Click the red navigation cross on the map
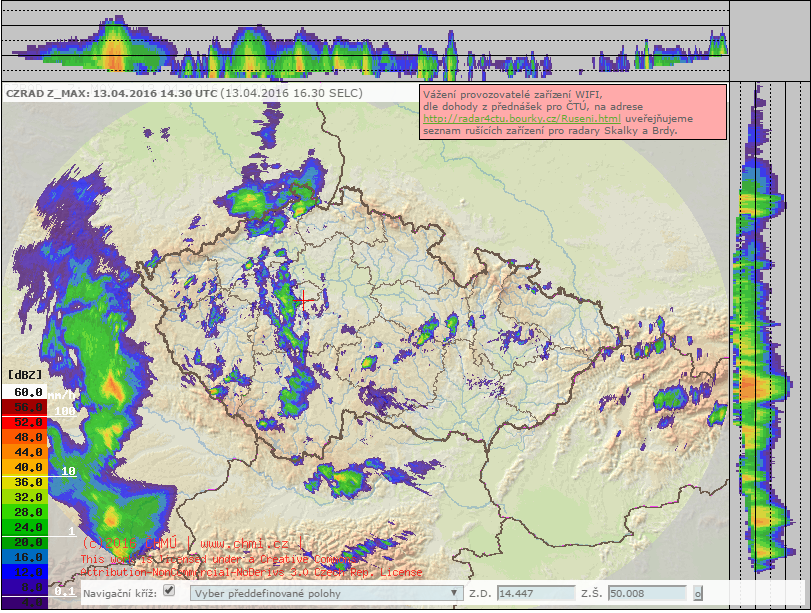Viewport: 811px width, 613px height. click(x=304, y=300)
